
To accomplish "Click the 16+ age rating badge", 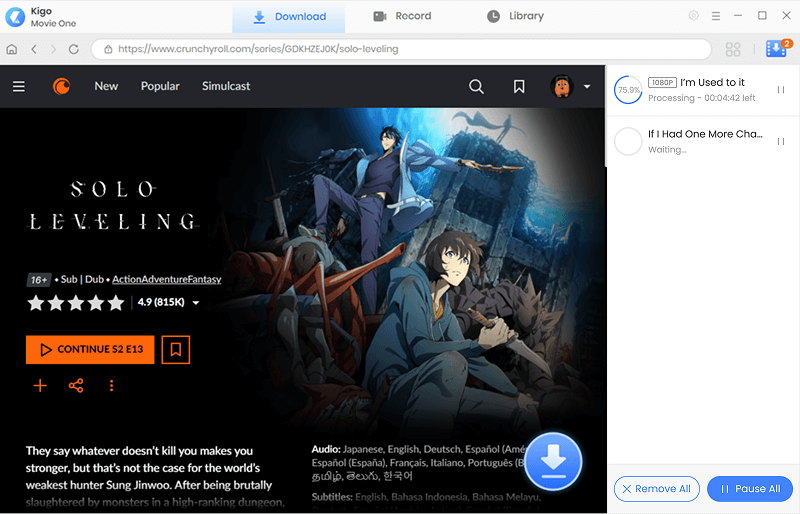I will click(39, 280).
